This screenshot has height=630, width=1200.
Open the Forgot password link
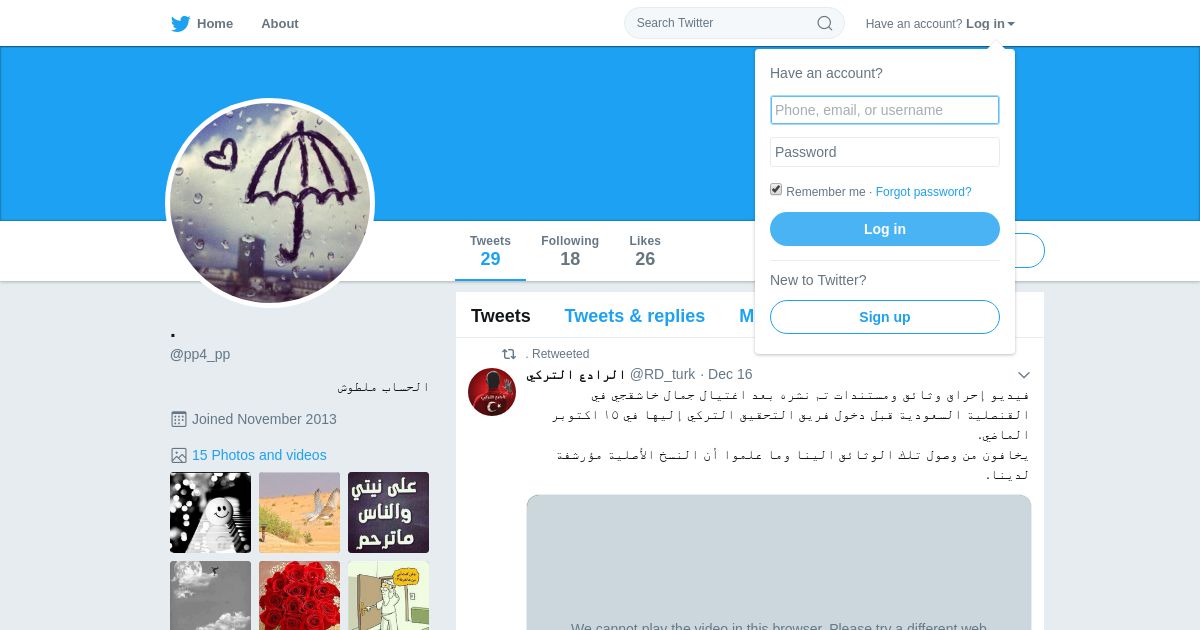pos(923,192)
